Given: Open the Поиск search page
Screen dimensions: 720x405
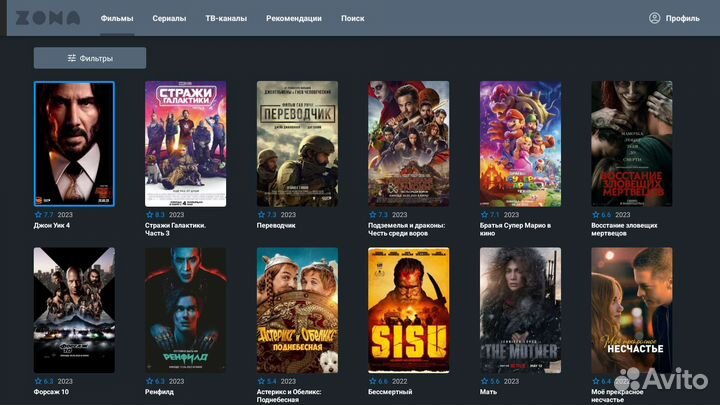Looking at the screenshot, I should pyautogui.click(x=352, y=18).
